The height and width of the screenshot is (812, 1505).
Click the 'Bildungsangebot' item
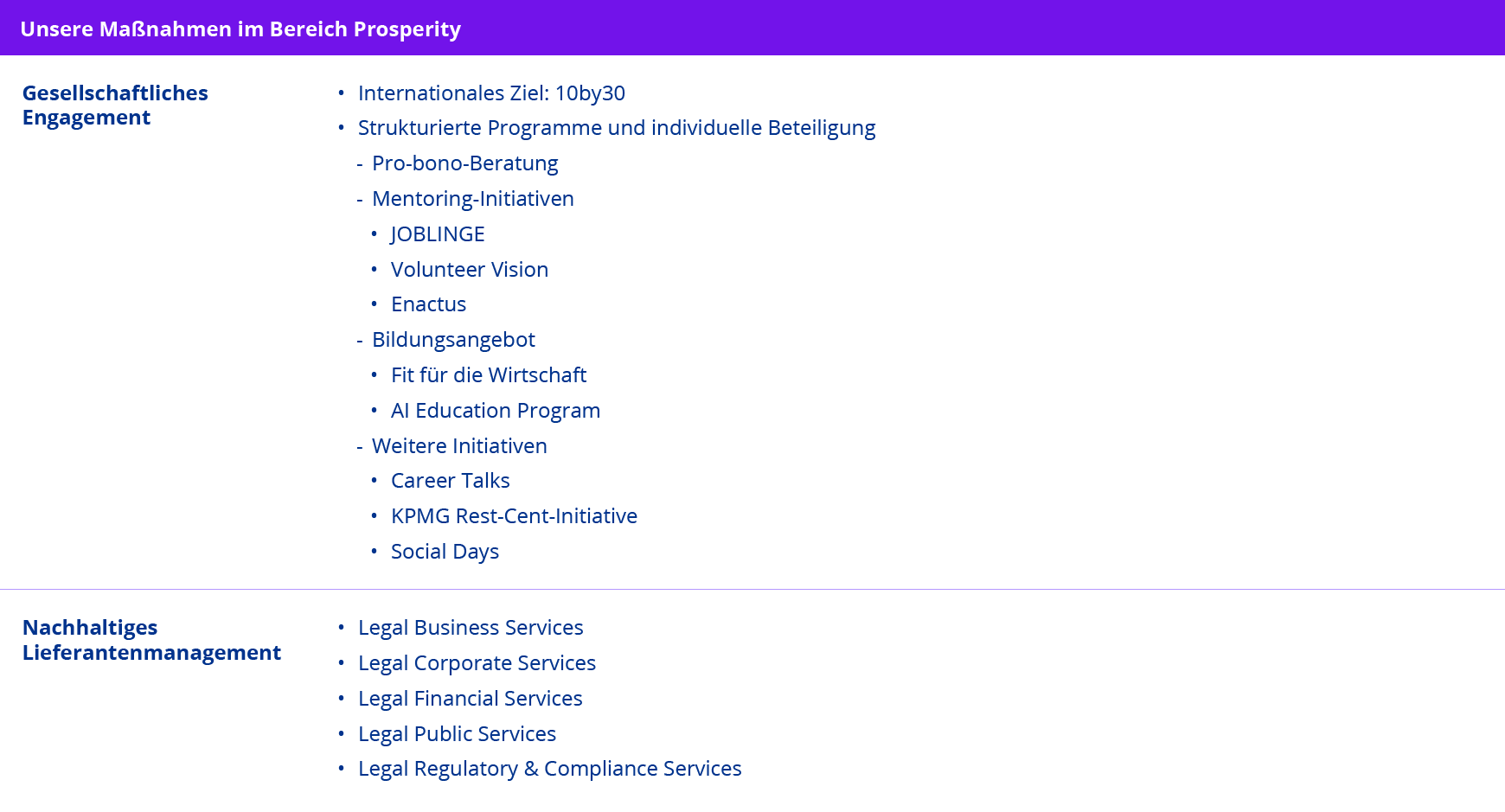point(453,340)
